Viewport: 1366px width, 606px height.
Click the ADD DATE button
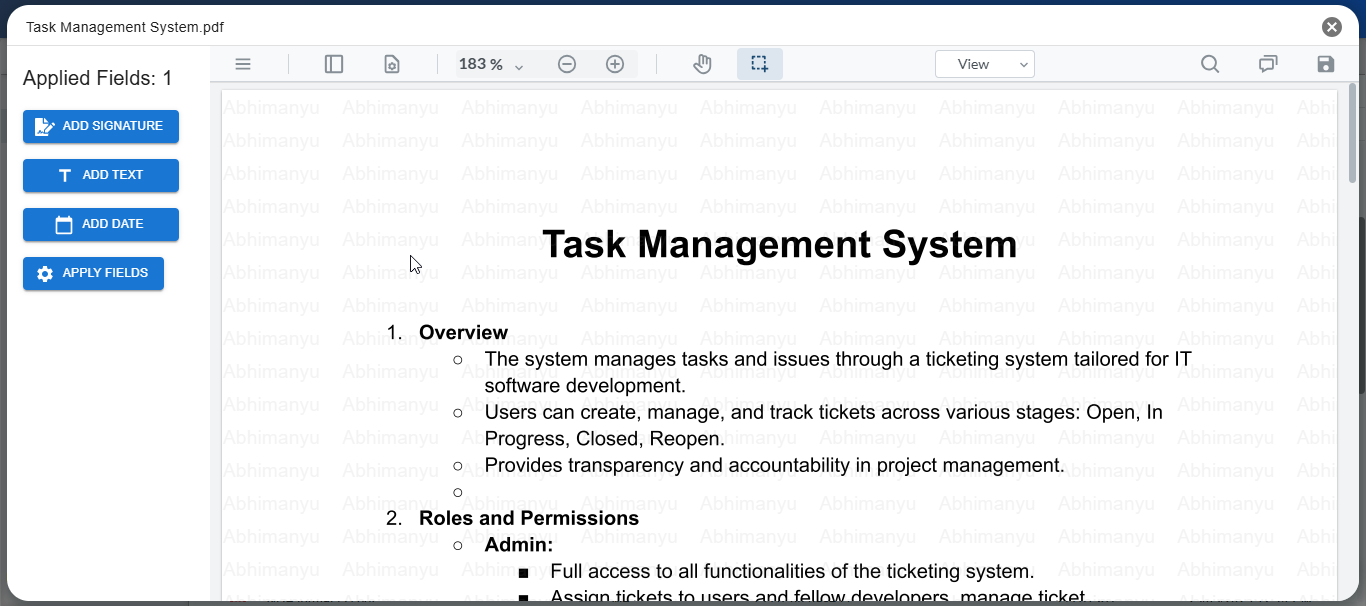click(x=101, y=224)
